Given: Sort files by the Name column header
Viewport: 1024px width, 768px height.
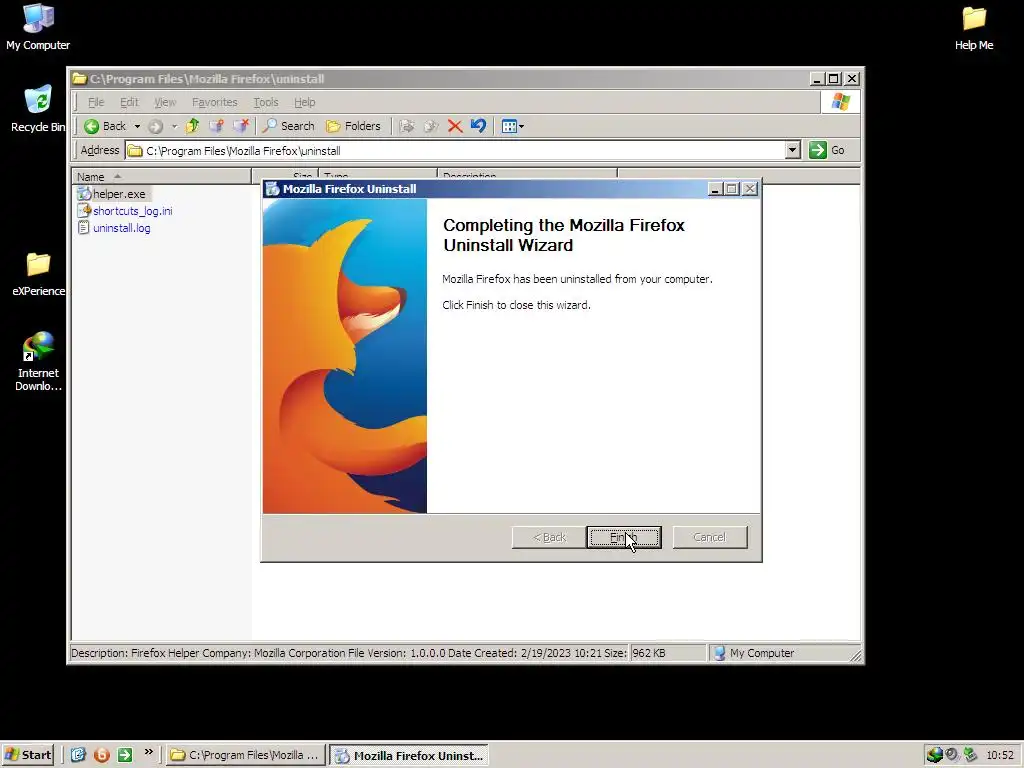Looking at the screenshot, I should (161, 176).
